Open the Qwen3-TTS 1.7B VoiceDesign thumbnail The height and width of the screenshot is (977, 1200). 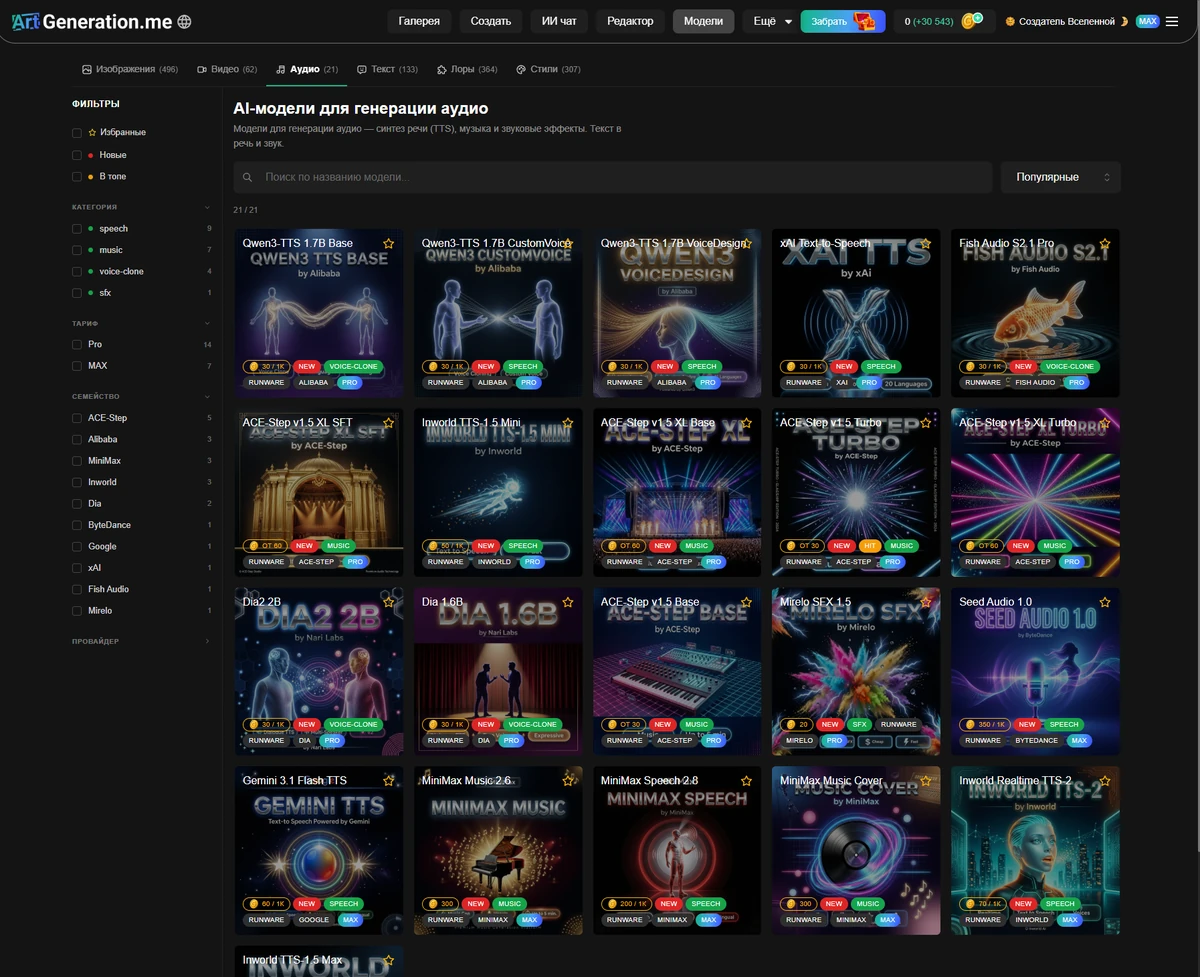[677, 313]
